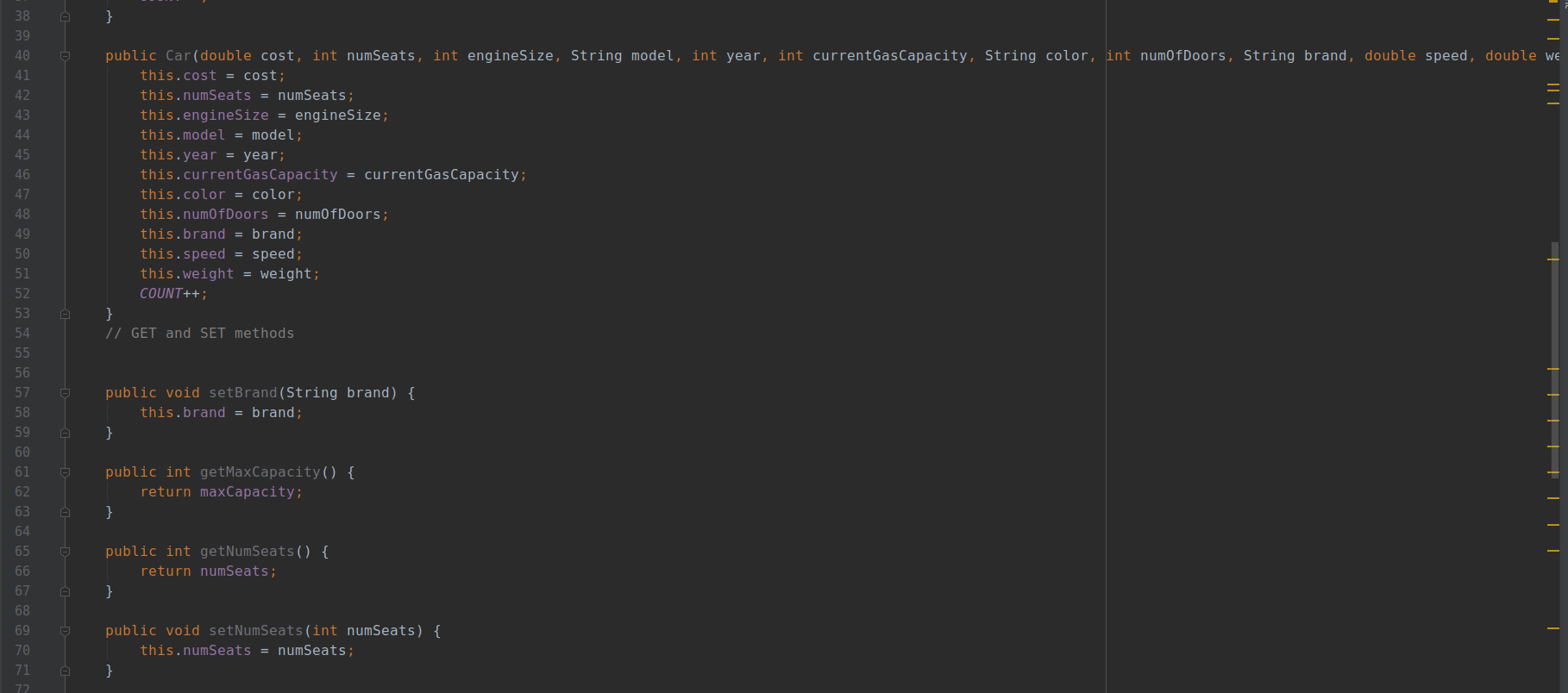The height and width of the screenshot is (693, 1568).
Task: Collapse the Car constructor at line 40
Action: pos(65,56)
